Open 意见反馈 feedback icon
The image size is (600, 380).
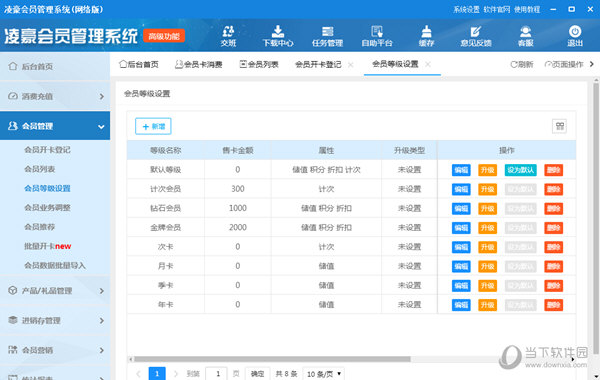(x=476, y=36)
